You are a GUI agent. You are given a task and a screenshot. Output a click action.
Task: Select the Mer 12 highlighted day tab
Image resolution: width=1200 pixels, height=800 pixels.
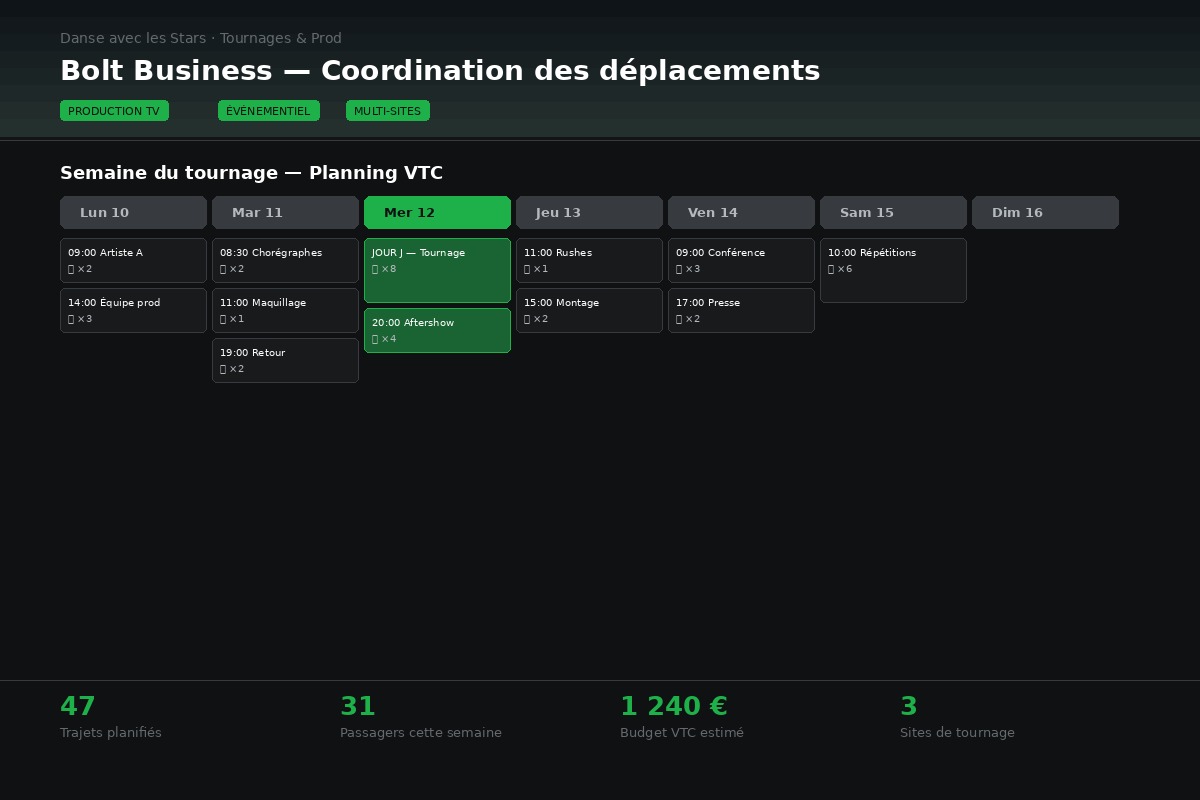tap(437, 212)
